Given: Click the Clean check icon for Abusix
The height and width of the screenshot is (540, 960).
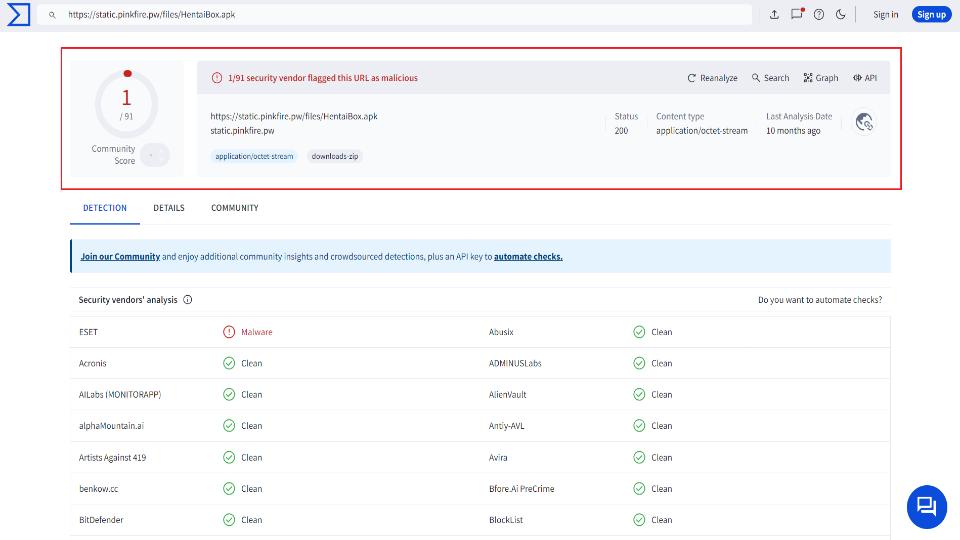Looking at the screenshot, I should coord(639,332).
